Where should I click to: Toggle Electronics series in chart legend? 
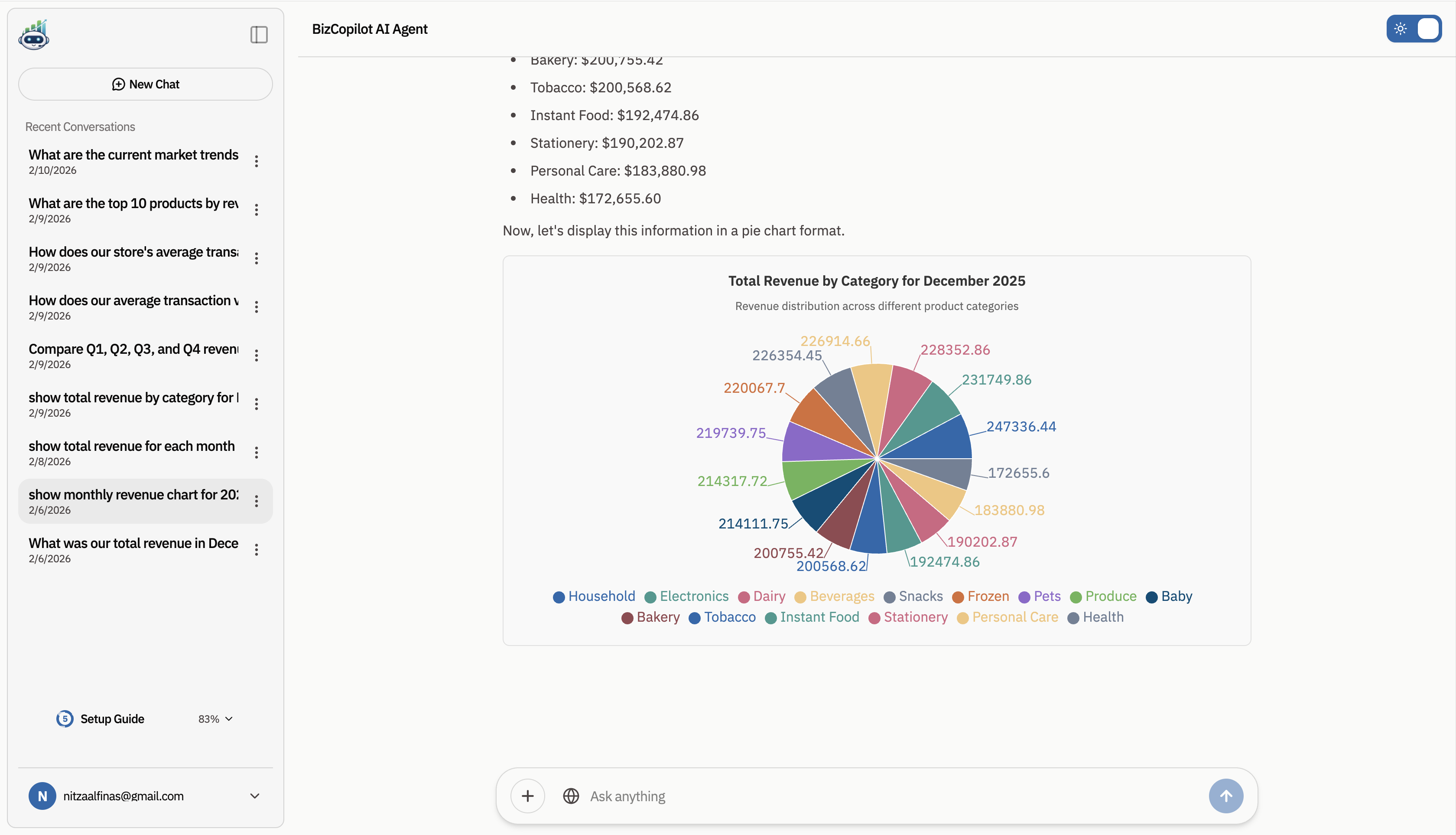(687, 597)
